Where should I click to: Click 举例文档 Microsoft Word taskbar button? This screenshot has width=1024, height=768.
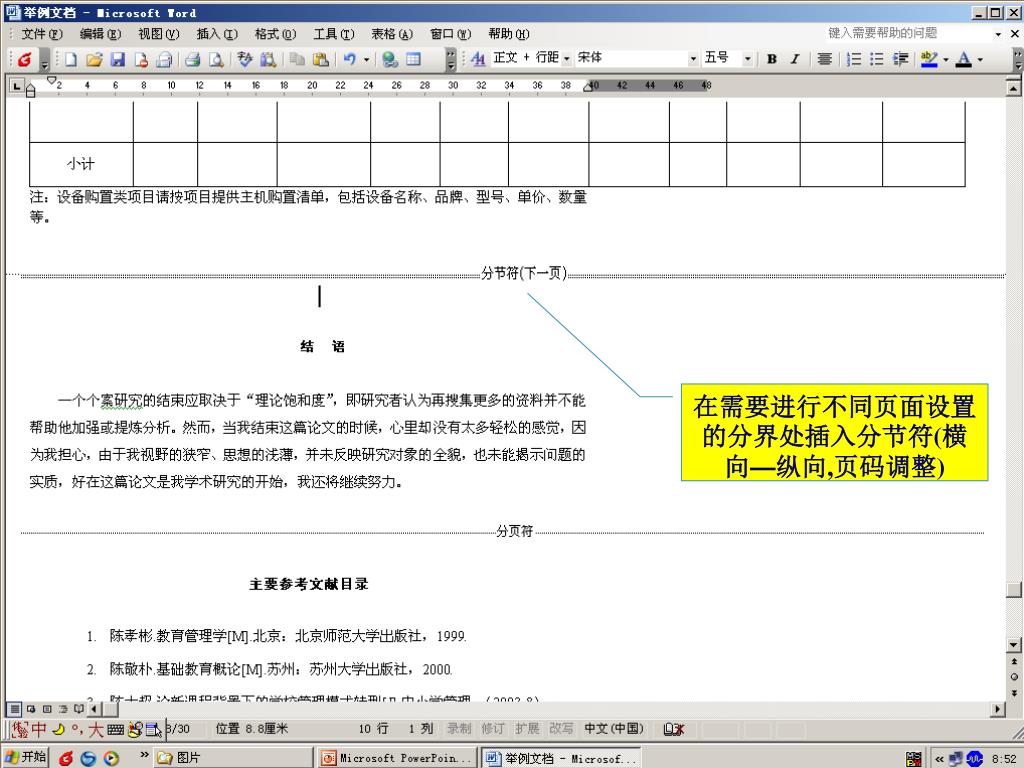(x=562, y=758)
